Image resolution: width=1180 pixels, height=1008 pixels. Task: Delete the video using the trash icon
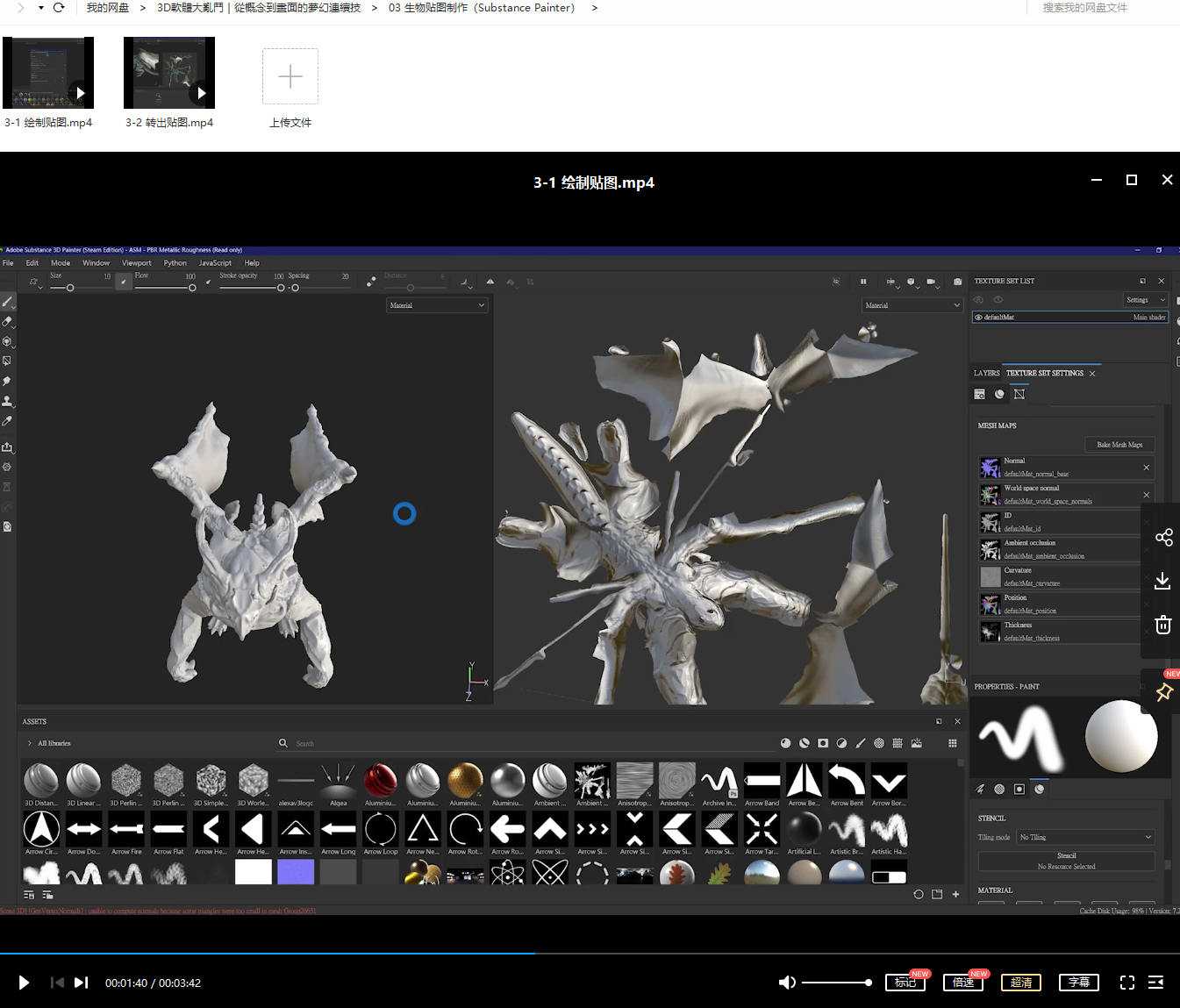coord(1163,625)
